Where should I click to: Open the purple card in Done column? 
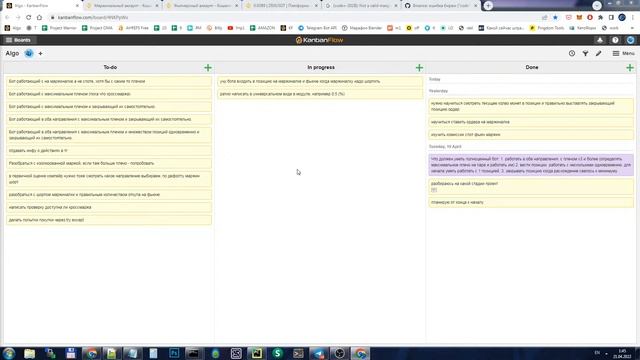531,165
